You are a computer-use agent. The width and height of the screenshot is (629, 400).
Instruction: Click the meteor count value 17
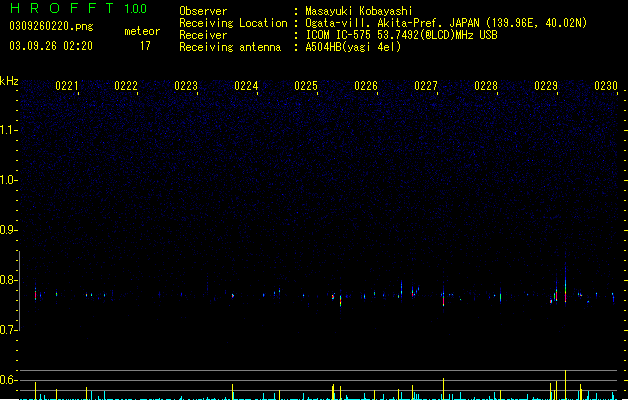(x=145, y=46)
